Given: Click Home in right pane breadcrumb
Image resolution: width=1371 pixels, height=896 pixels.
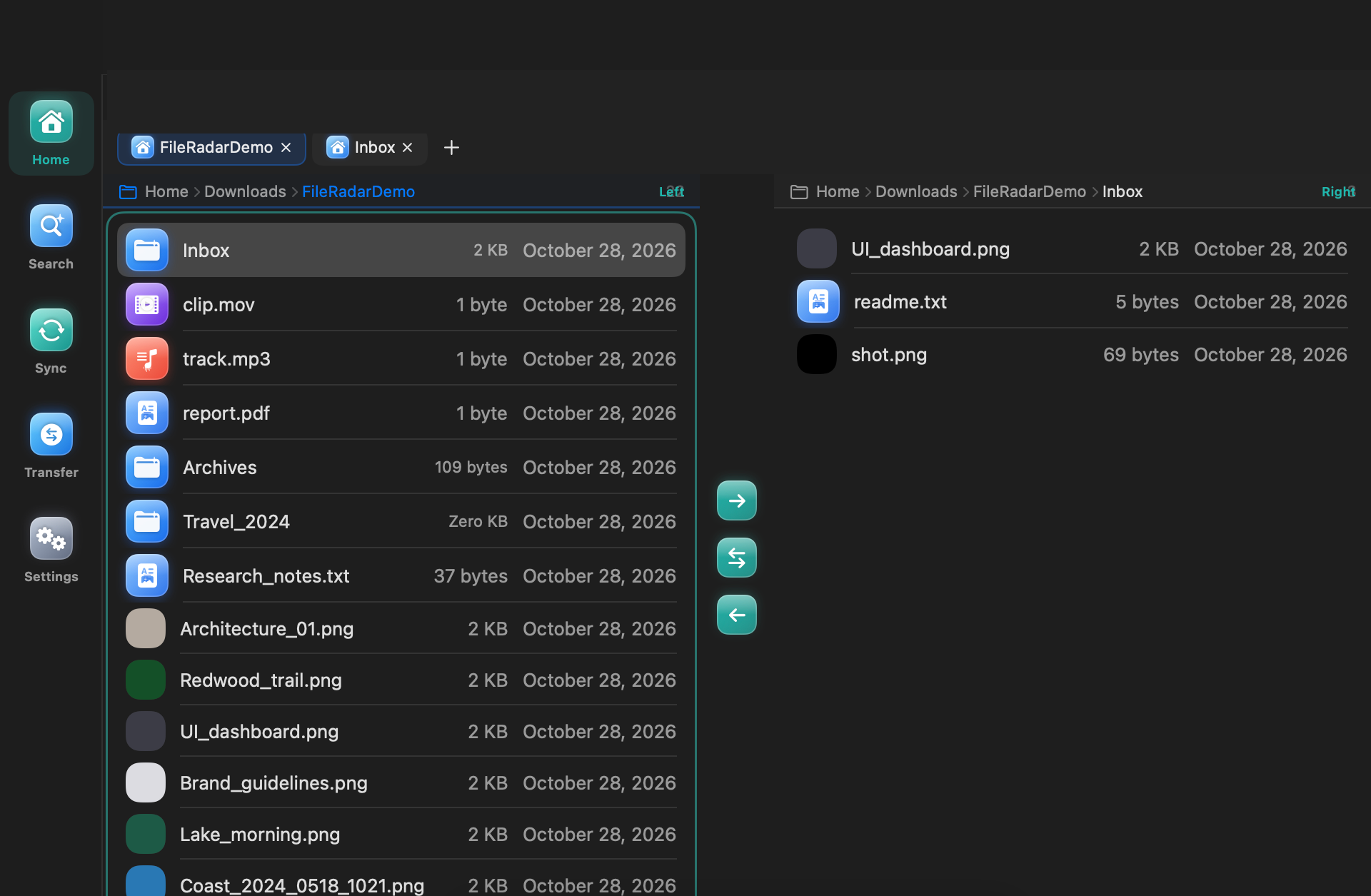Looking at the screenshot, I should (x=838, y=192).
